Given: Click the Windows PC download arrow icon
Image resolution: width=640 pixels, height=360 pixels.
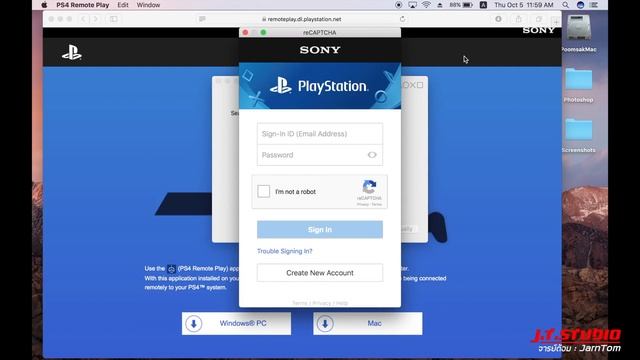Looking at the screenshot, I should click(x=194, y=324).
